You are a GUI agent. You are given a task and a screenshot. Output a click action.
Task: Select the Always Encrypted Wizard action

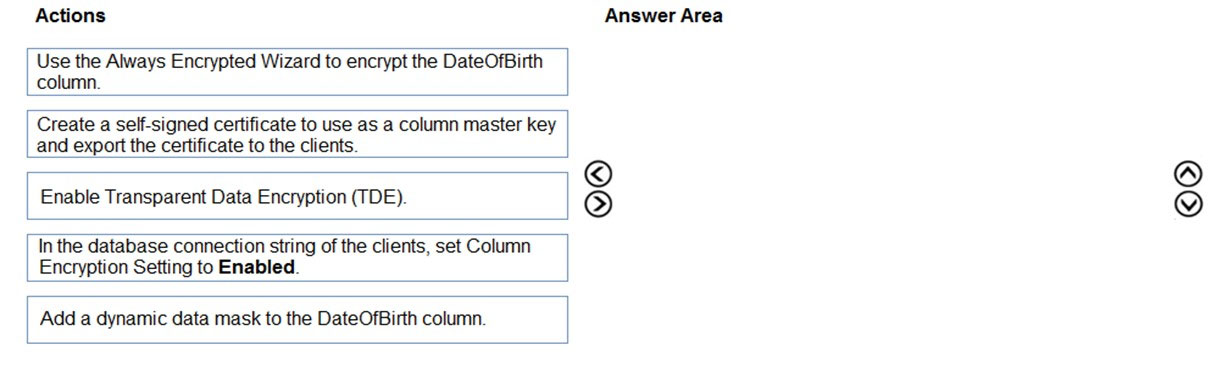[x=297, y=72]
